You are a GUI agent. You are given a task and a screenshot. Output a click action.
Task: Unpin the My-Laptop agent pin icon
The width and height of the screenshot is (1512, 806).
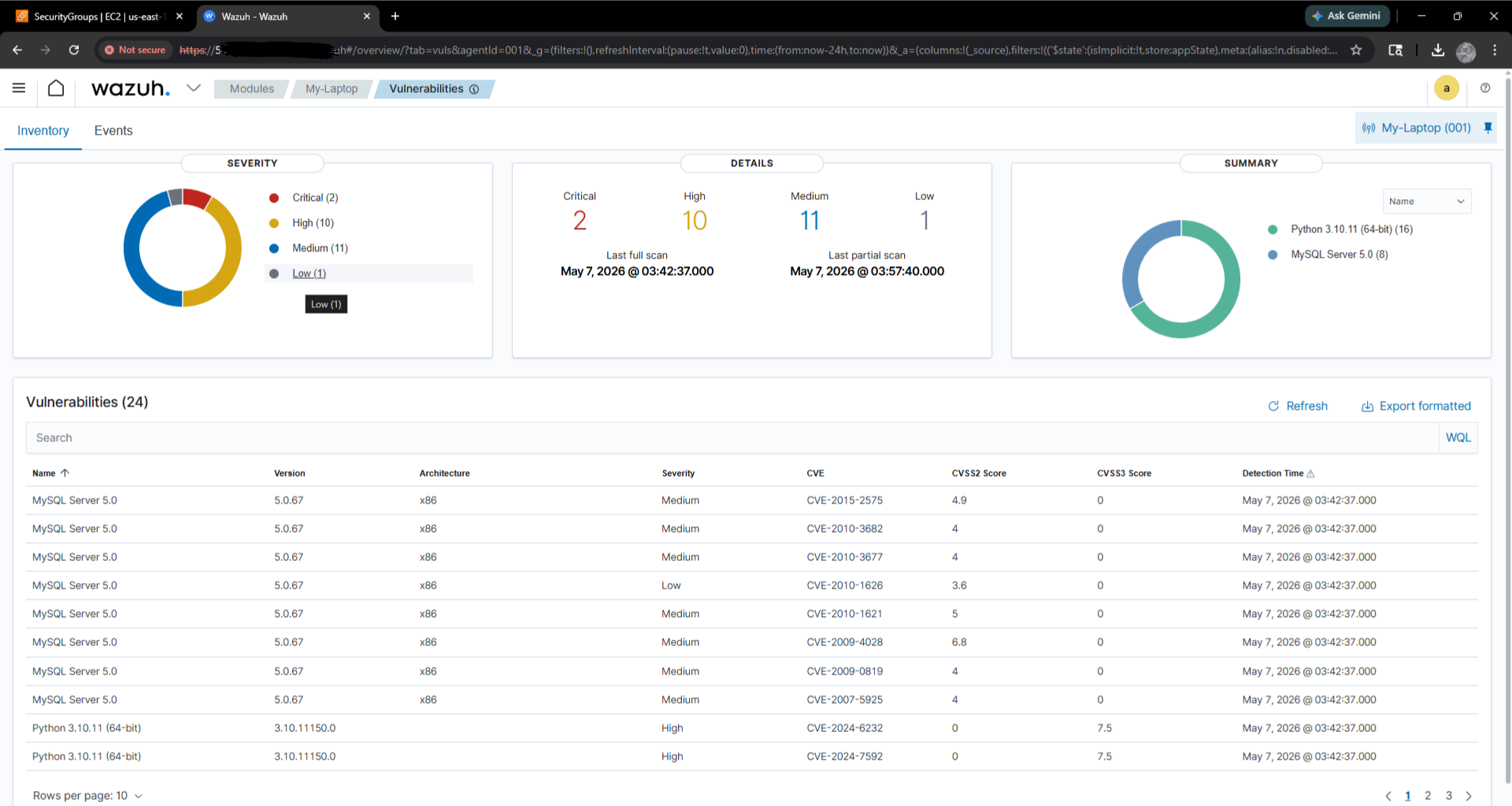[x=1488, y=128]
